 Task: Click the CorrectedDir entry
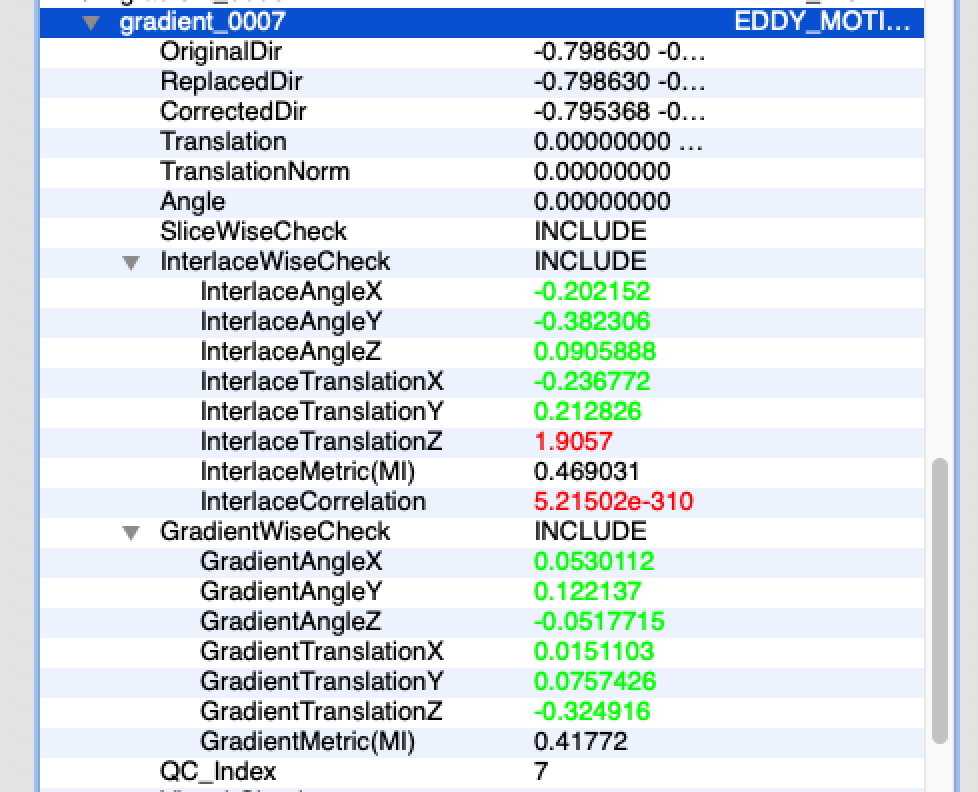[x=233, y=111]
